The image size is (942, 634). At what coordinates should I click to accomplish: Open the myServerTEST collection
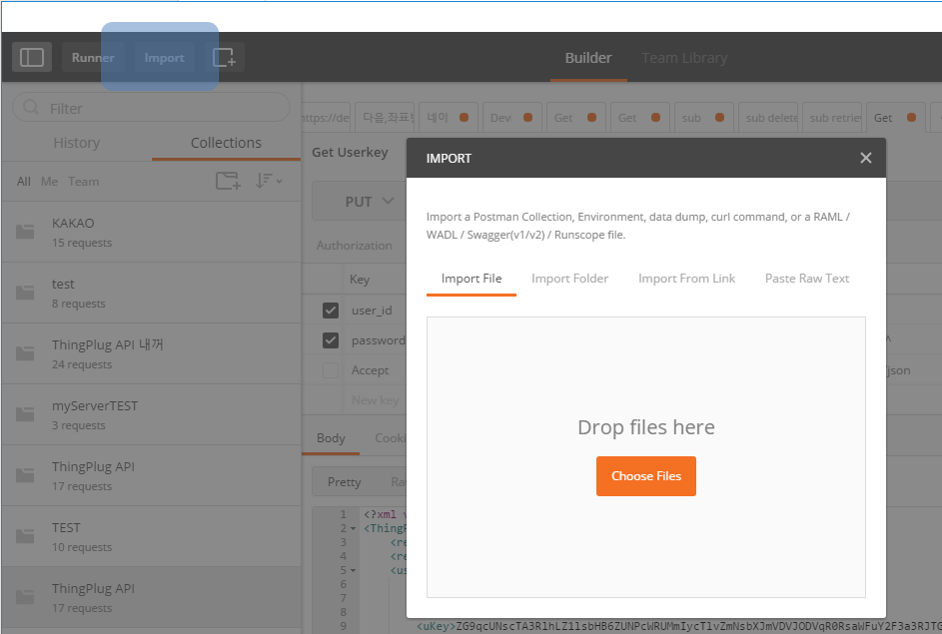(151, 415)
